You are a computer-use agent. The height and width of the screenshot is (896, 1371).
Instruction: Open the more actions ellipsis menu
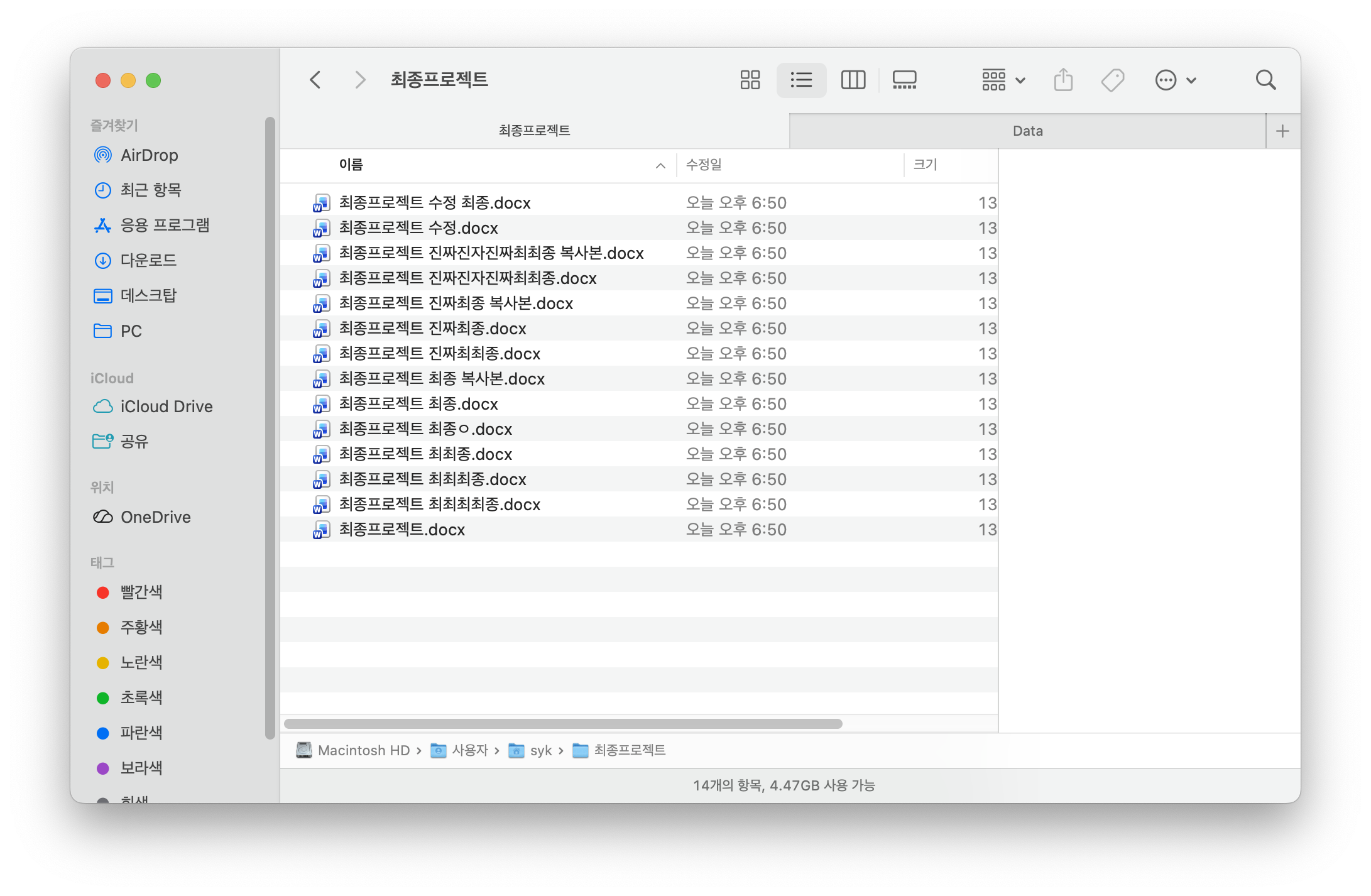coord(1175,80)
